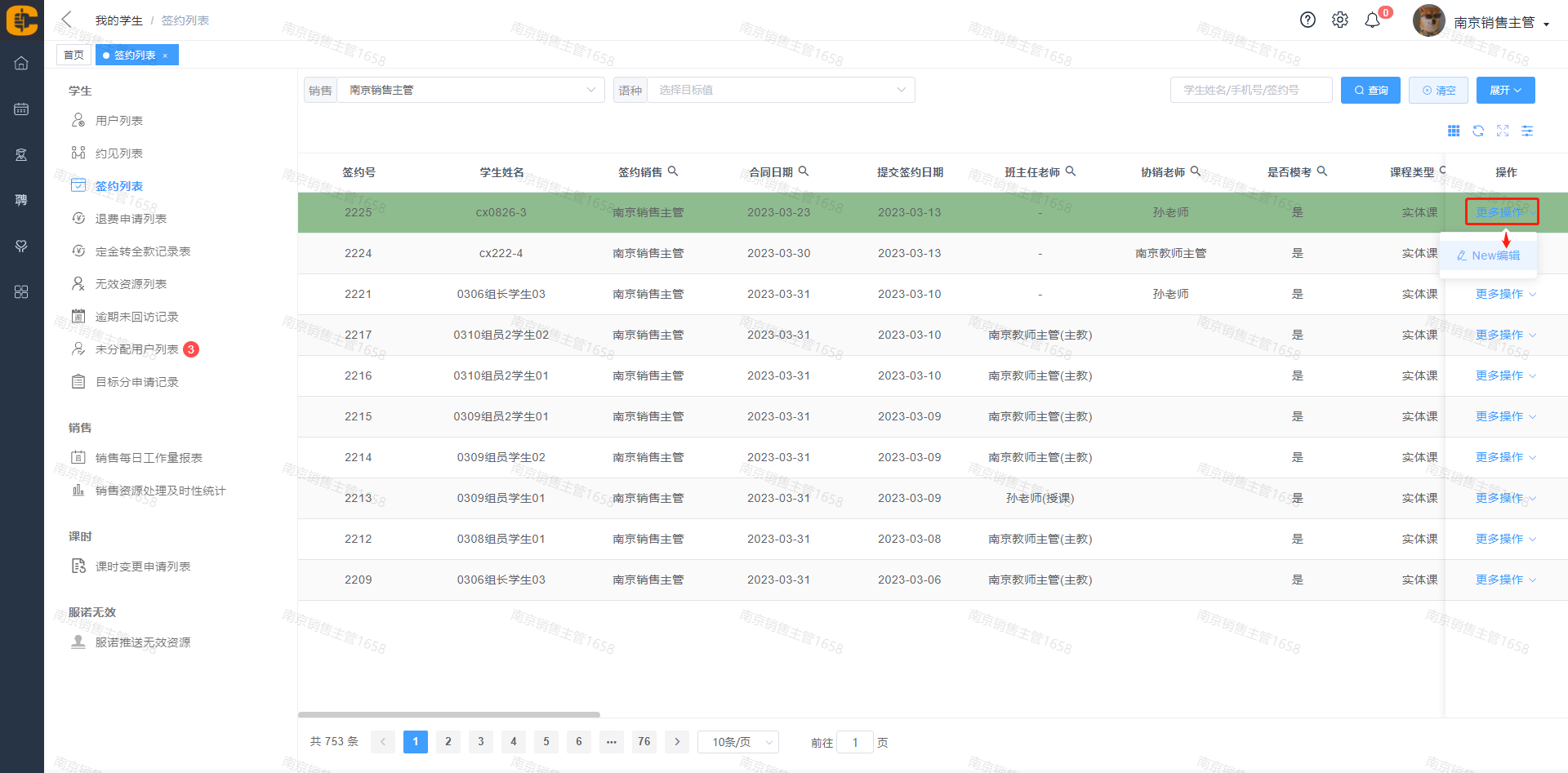Select New编辑 from the dropdown menu

pyautogui.click(x=1488, y=255)
